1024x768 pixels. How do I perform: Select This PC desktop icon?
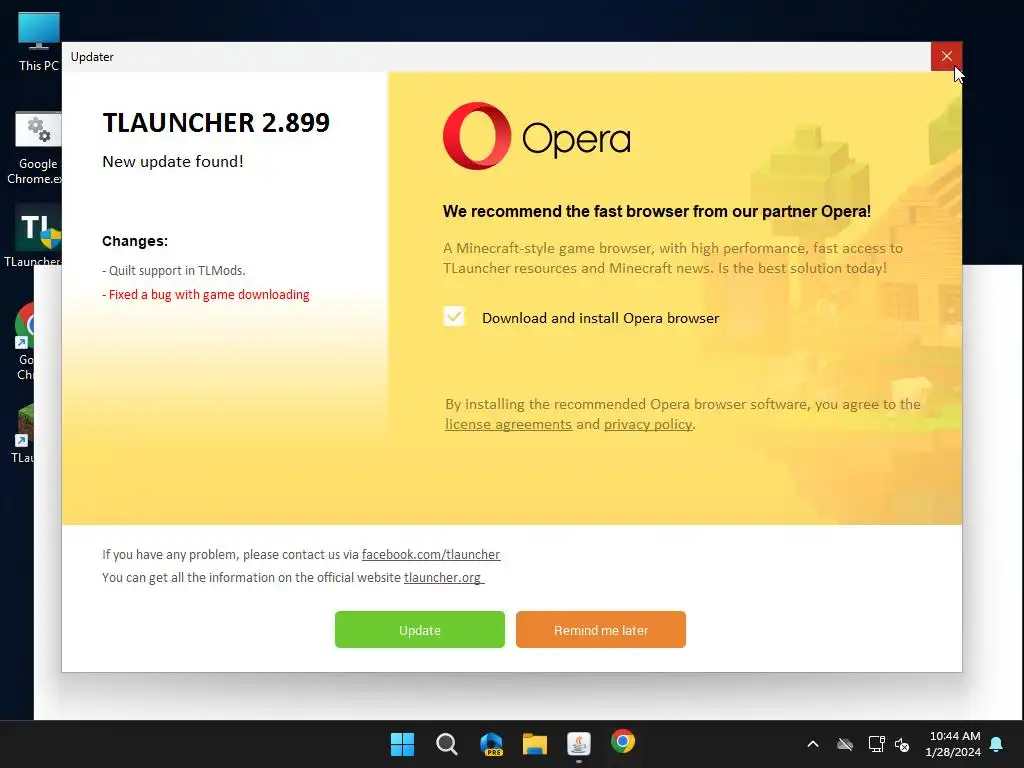coord(39,42)
